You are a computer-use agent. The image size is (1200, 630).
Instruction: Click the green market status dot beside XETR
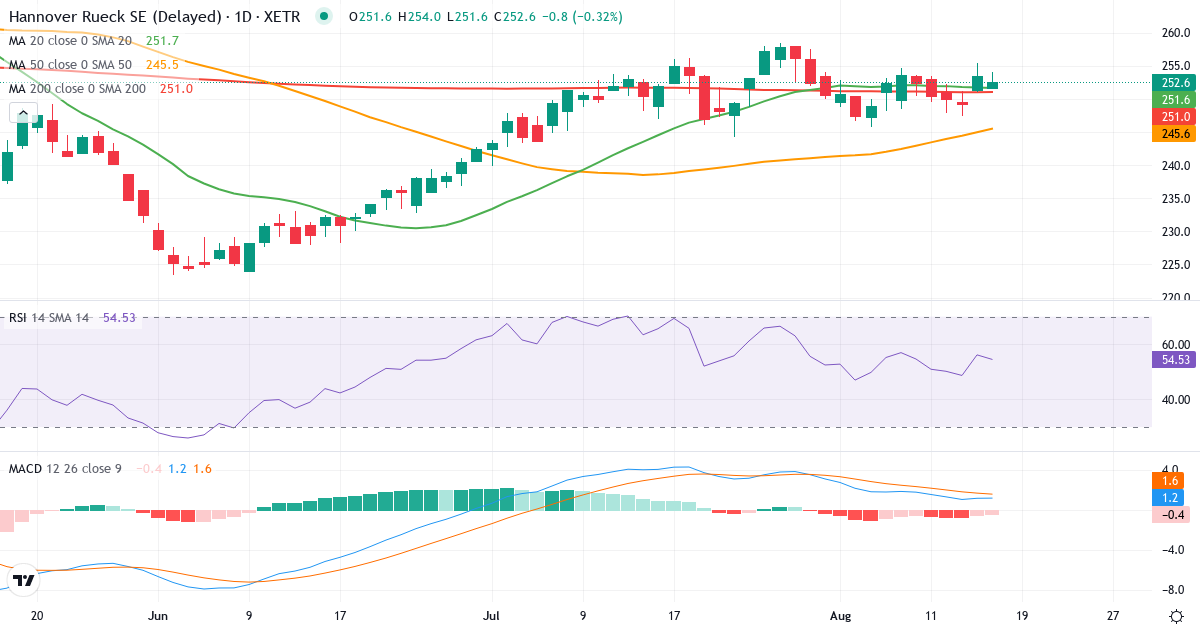pyautogui.click(x=322, y=16)
